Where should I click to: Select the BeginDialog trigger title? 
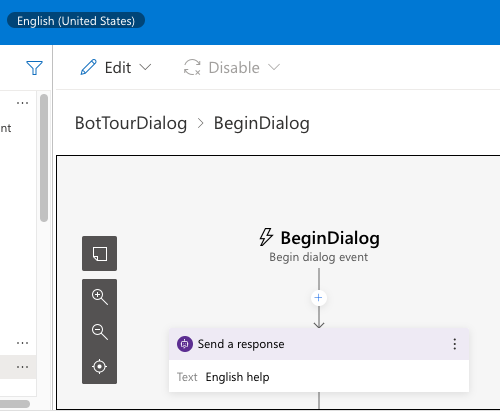pos(330,238)
